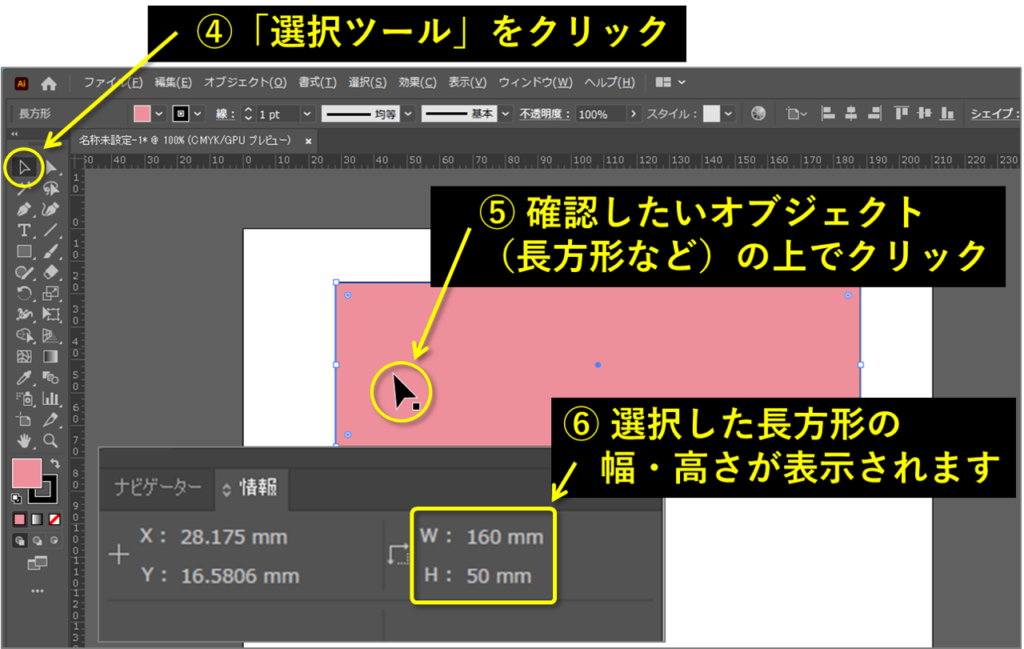This screenshot has height=649, width=1024.
Task: Select the Mesh tool
Action: tap(24, 356)
